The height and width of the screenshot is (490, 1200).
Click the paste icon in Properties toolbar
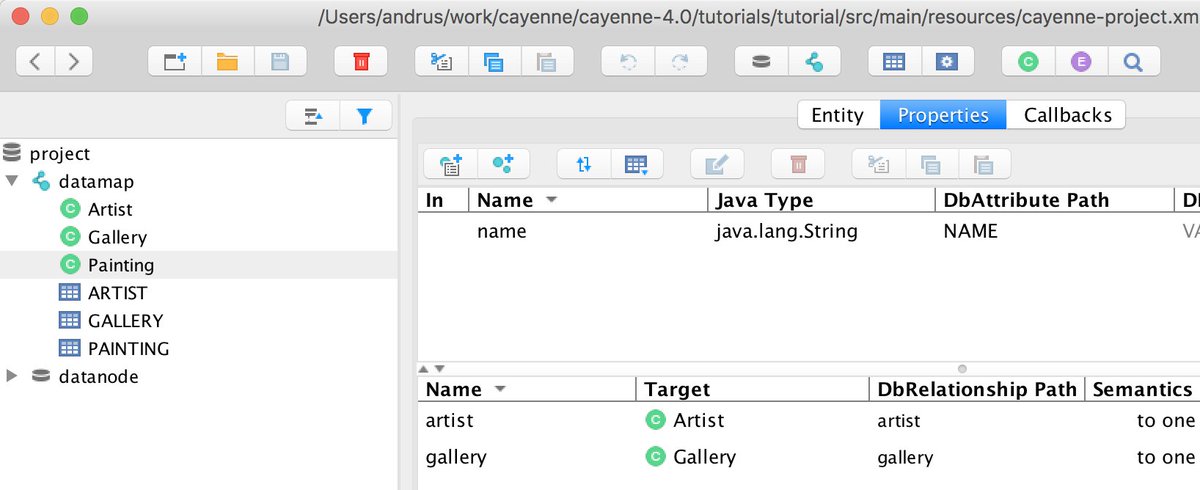coord(984,164)
